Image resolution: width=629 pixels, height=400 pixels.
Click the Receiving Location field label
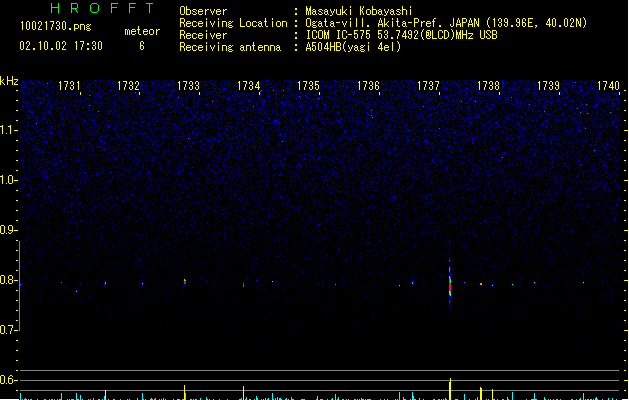pyautogui.click(x=233, y=23)
